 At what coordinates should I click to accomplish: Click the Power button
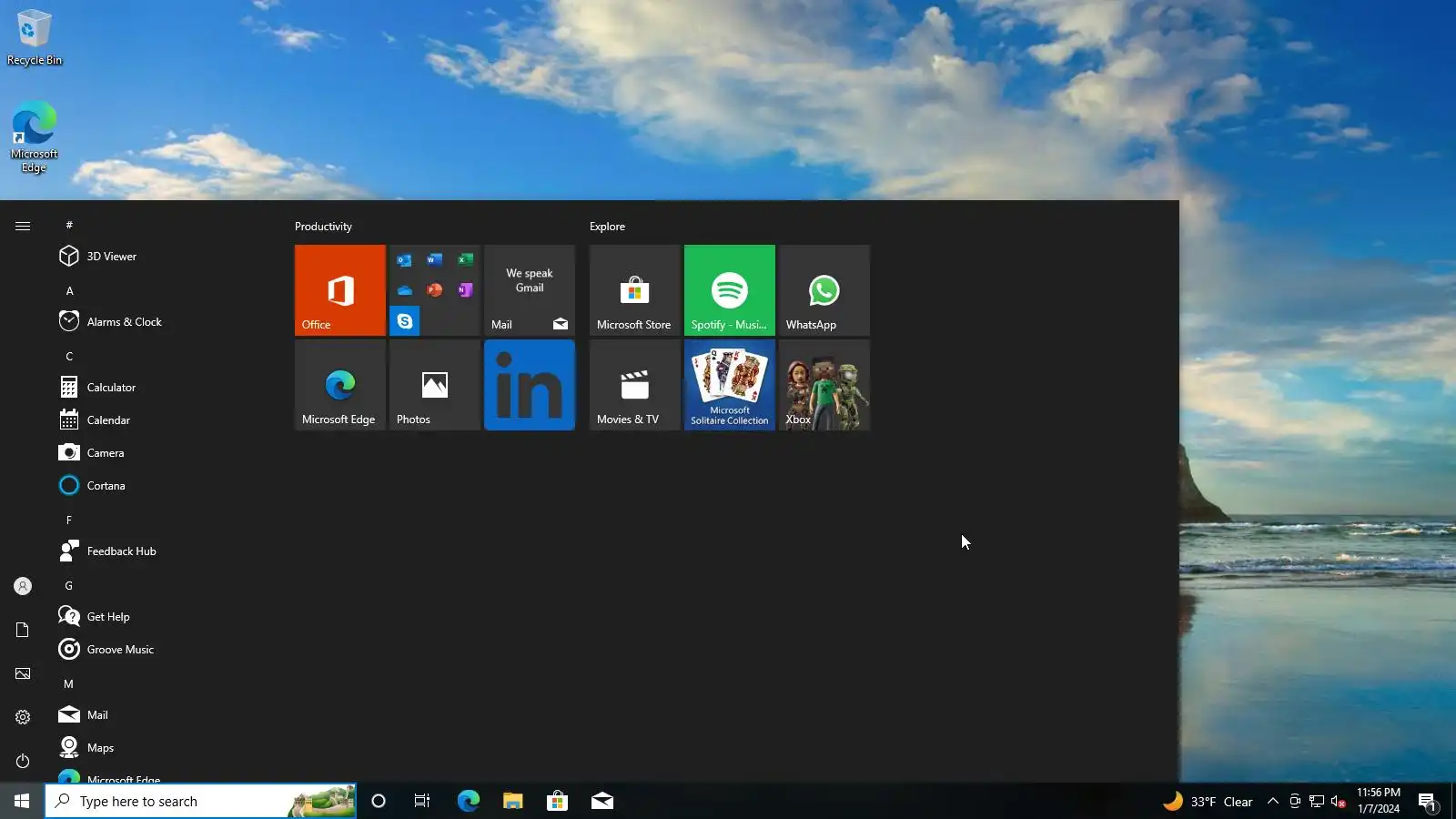coord(23,761)
